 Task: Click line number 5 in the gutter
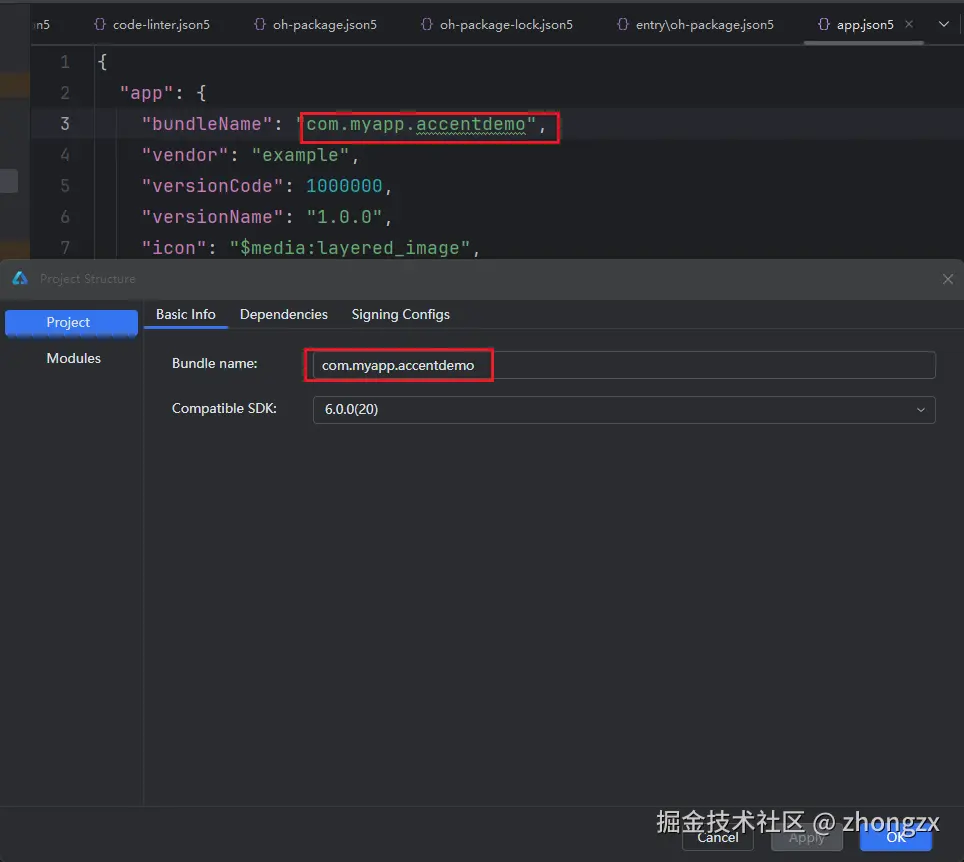65,186
